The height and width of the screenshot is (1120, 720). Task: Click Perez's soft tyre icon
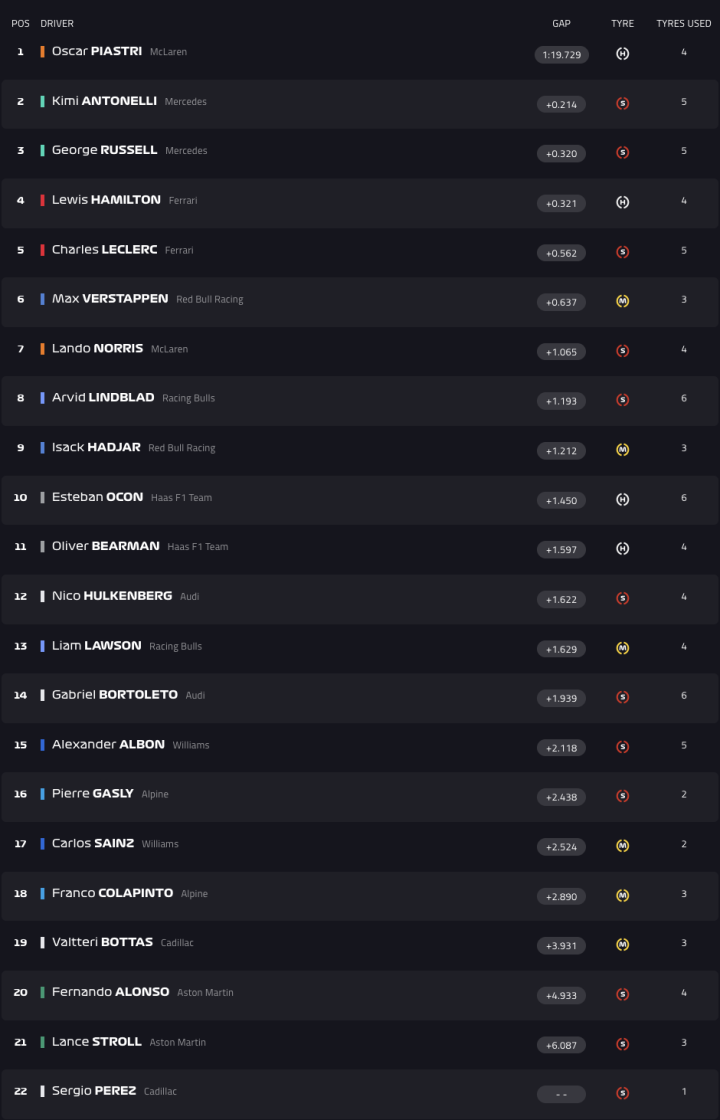(x=622, y=1093)
